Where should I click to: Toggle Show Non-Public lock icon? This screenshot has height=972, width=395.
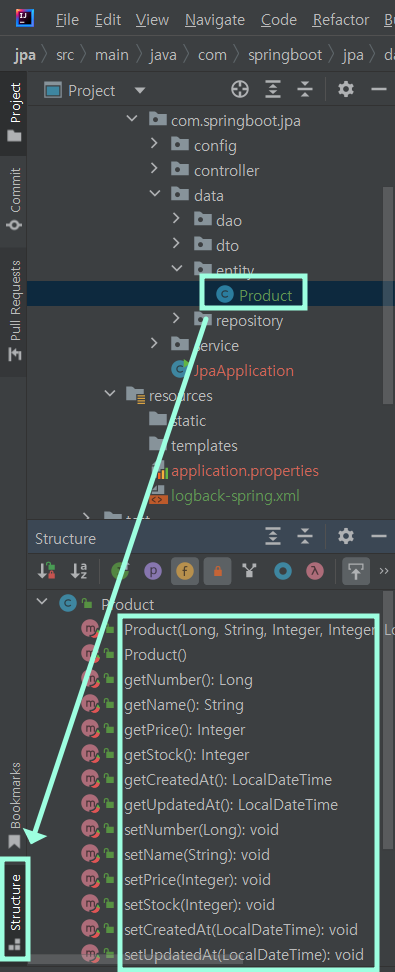pyautogui.click(x=217, y=572)
